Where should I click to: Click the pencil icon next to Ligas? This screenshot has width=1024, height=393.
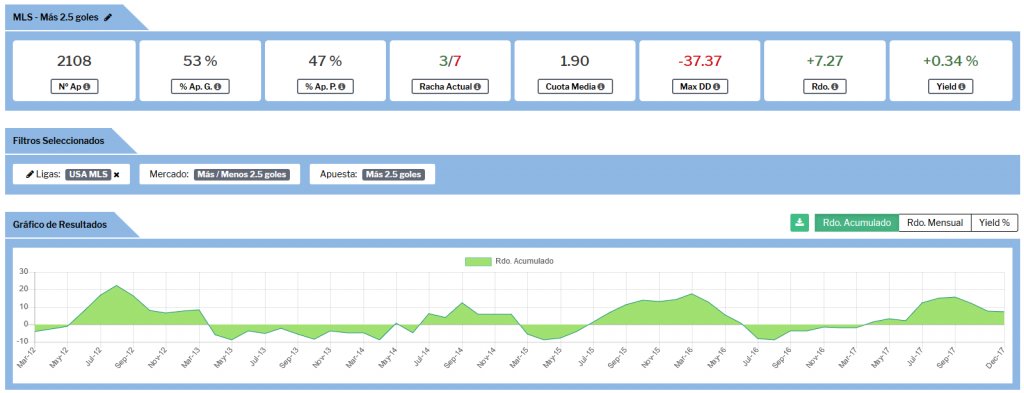[x=29, y=175]
